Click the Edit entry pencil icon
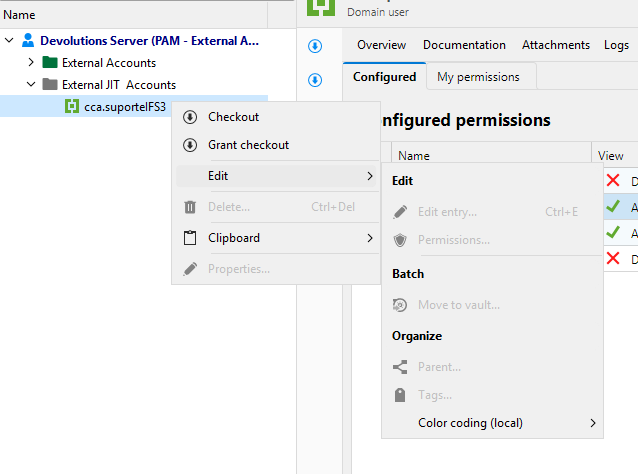 [400, 212]
